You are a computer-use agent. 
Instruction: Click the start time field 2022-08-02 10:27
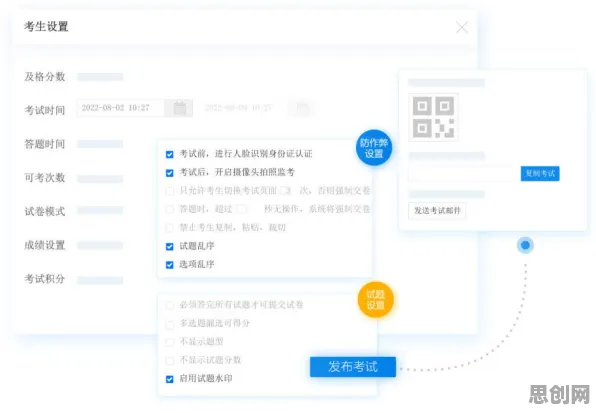coord(120,108)
